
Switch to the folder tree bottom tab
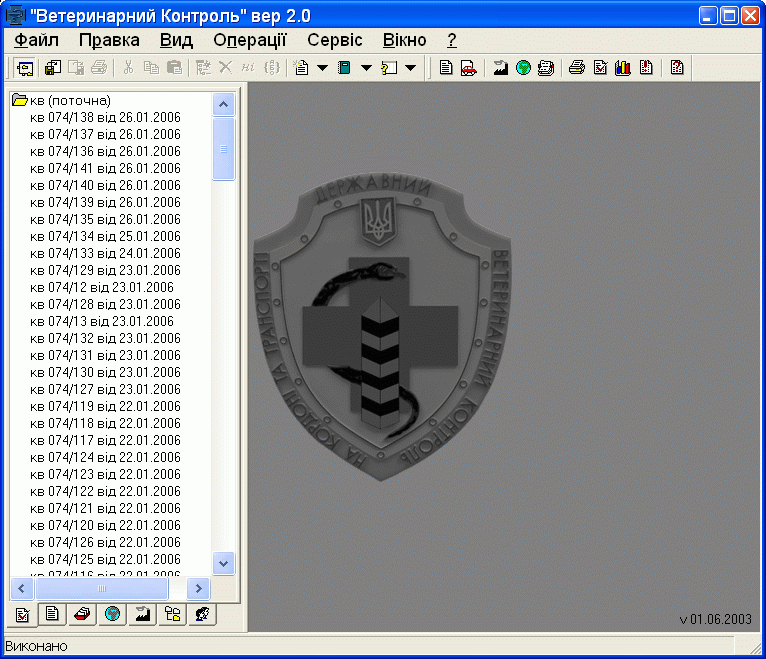[172, 614]
